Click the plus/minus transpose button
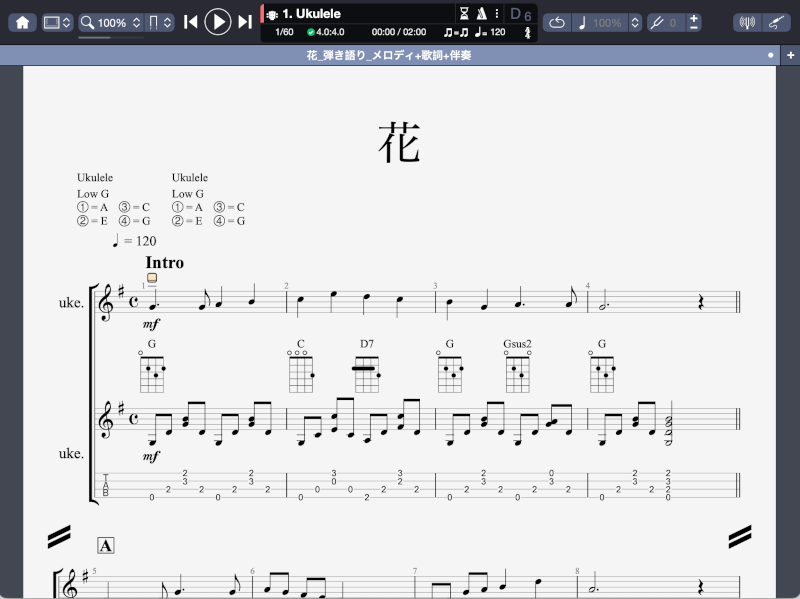Screen dimensions: 800x599 tap(694, 22)
